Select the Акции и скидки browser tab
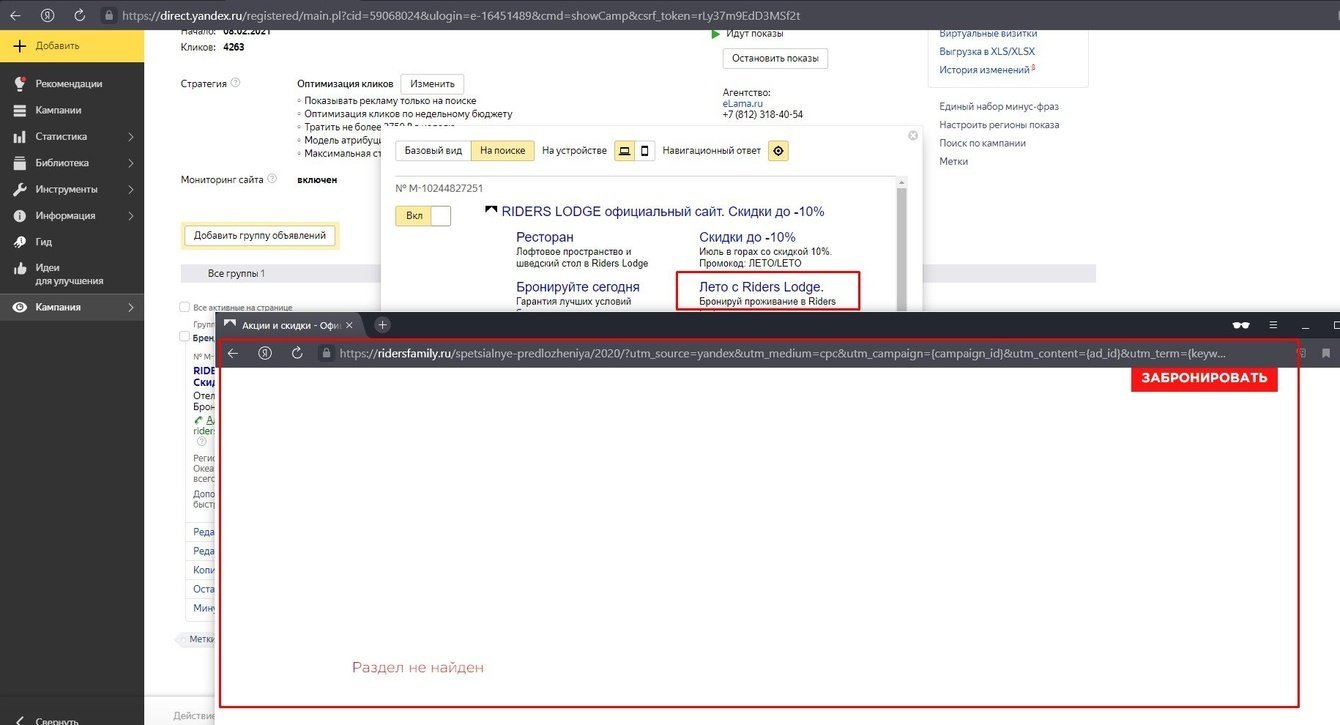The image size is (1340, 725). [x=290, y=325]
